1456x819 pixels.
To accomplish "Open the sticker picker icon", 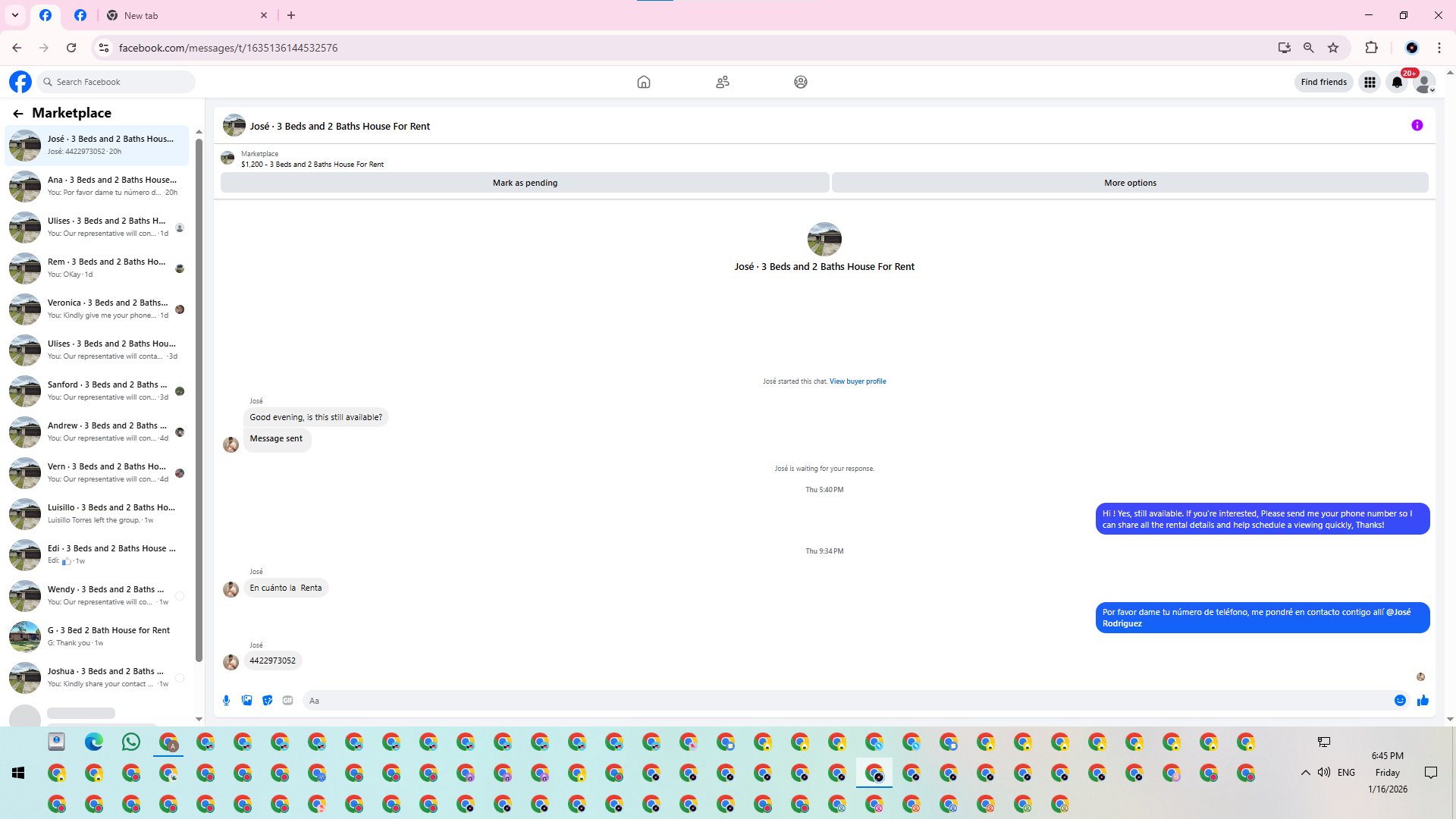I will (x=267, y=701).
